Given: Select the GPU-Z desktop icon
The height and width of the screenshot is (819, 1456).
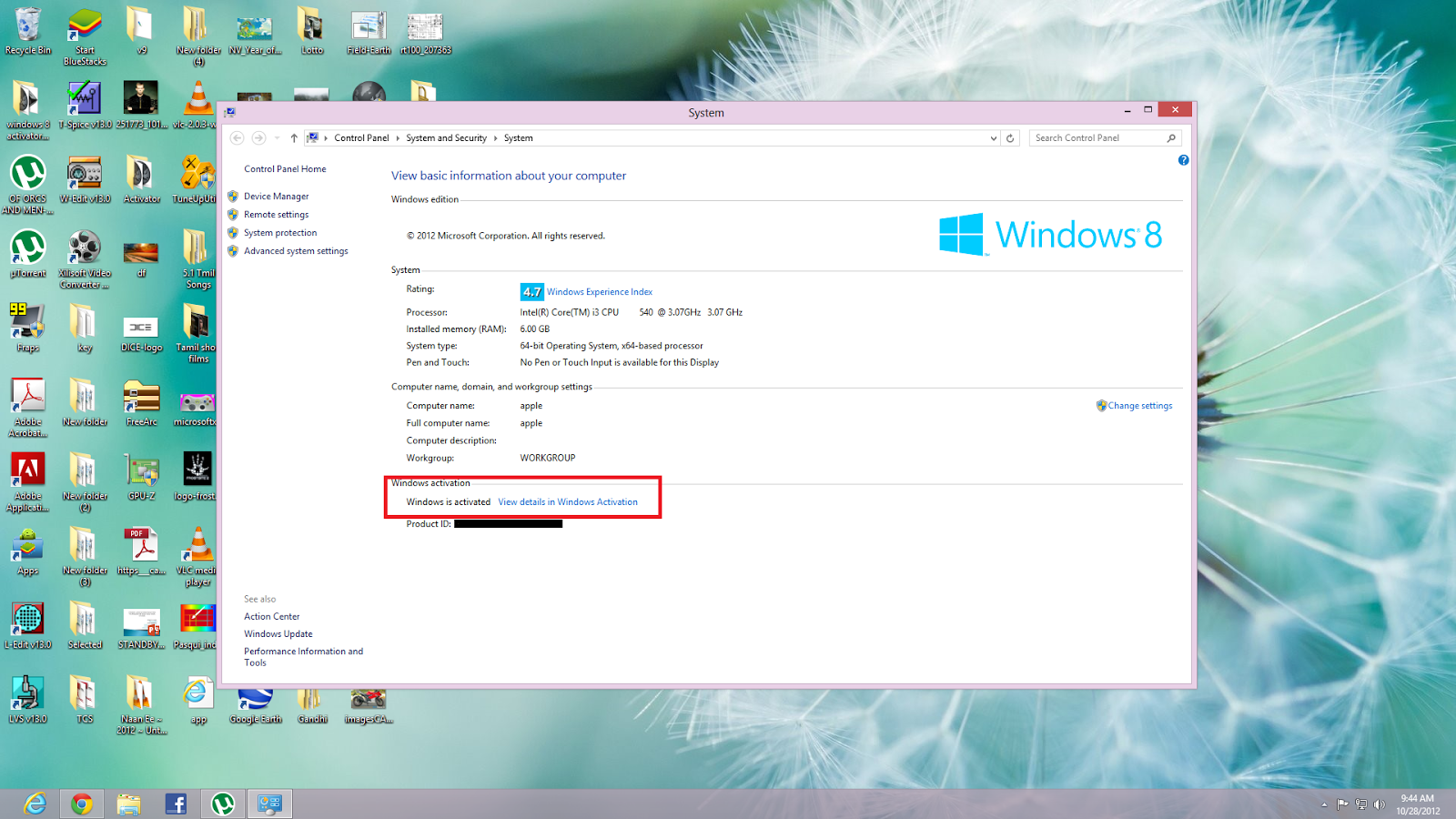Looking at the screenshot, I should 141,477.
